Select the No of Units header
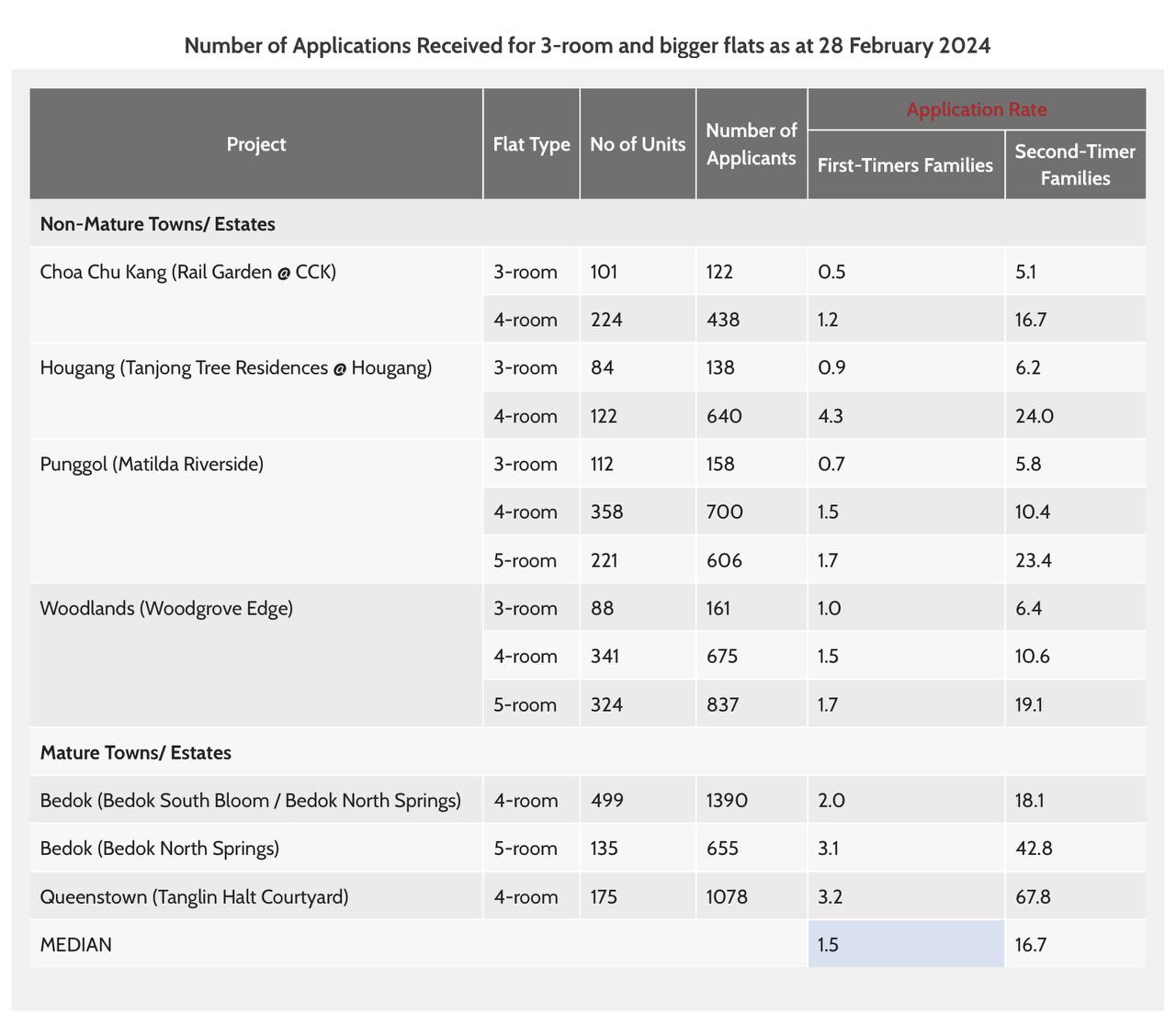This screenshot has width=1176, height=1013. (638, 144)
